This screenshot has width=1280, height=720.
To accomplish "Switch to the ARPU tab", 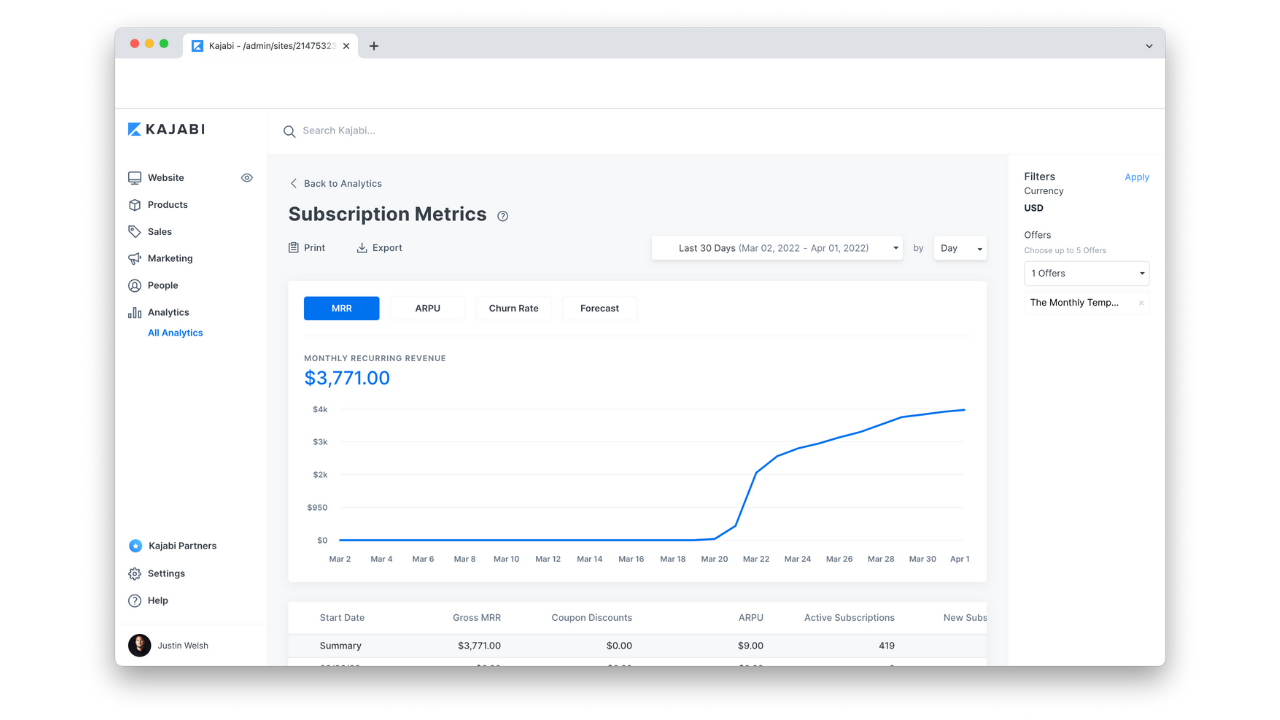I will [428, 308].
